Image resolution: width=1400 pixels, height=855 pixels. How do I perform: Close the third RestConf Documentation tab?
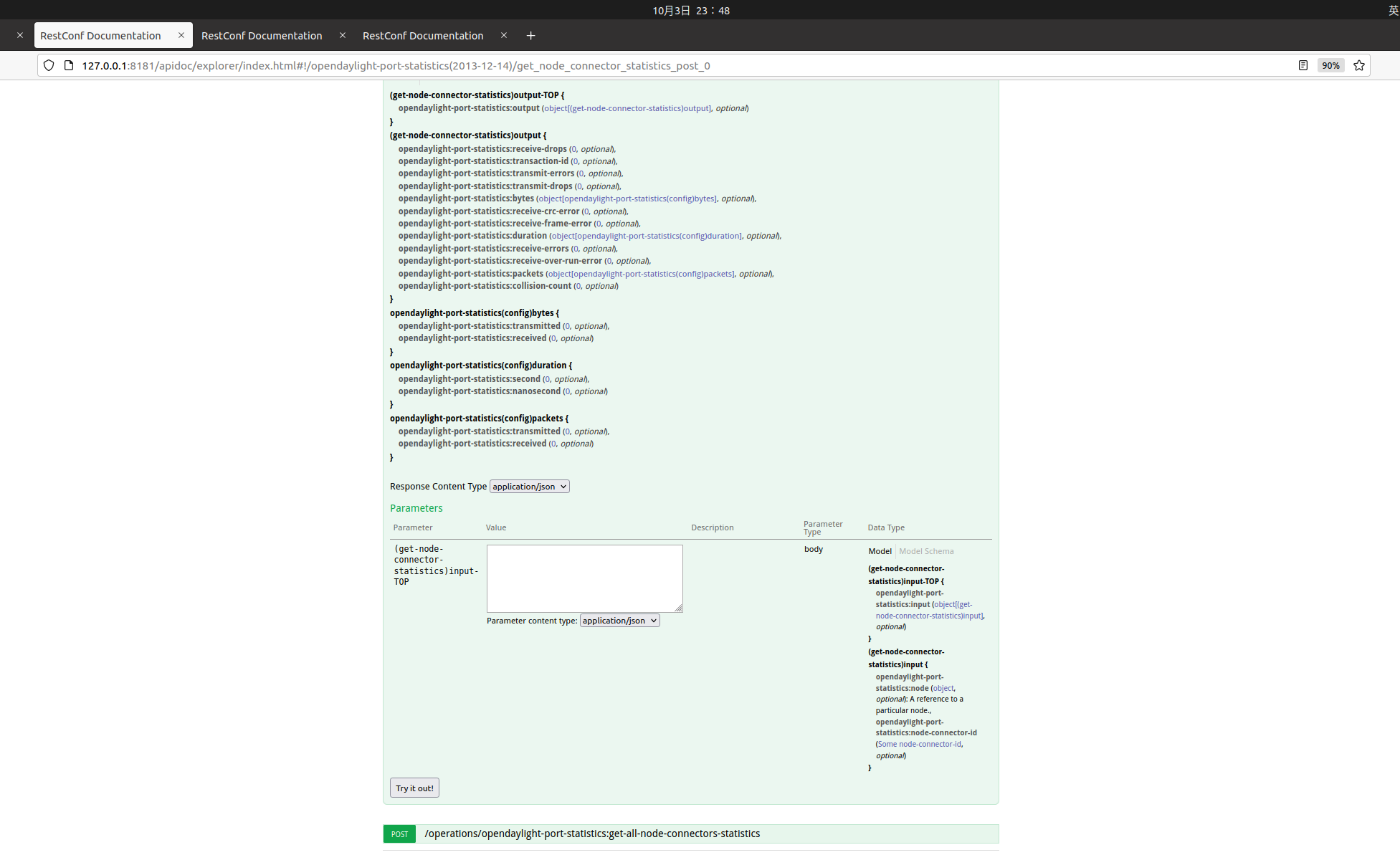point(504,35)
